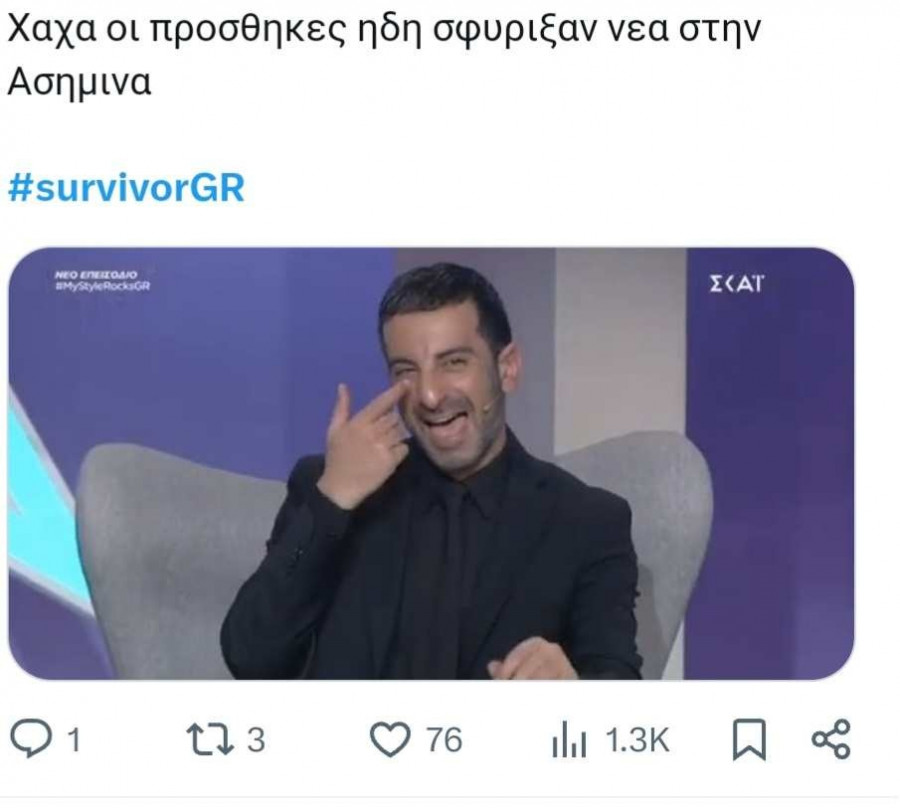The image size is (900, 808).
Task: Click the 76 likes count
Action: pos(444,740)
